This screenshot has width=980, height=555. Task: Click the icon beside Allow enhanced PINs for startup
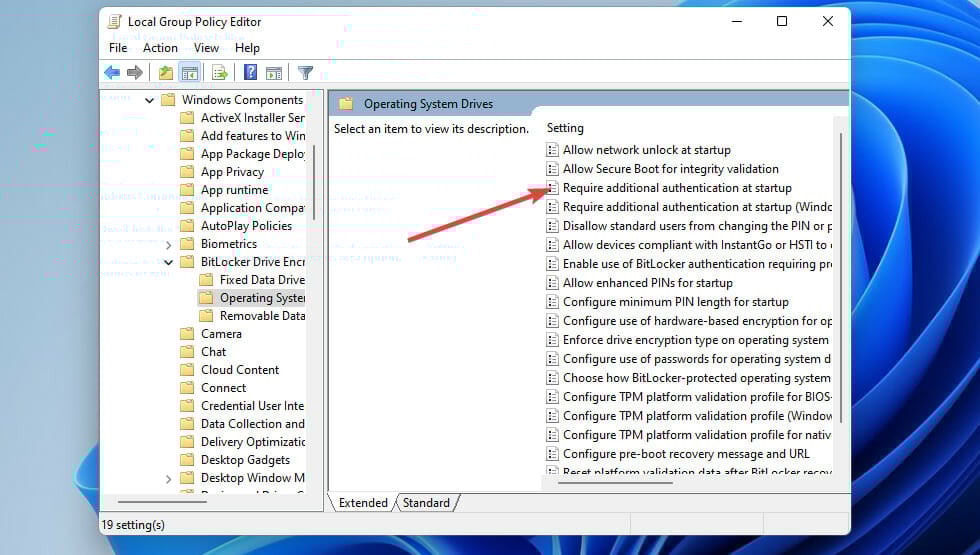[x=552, y=283]
